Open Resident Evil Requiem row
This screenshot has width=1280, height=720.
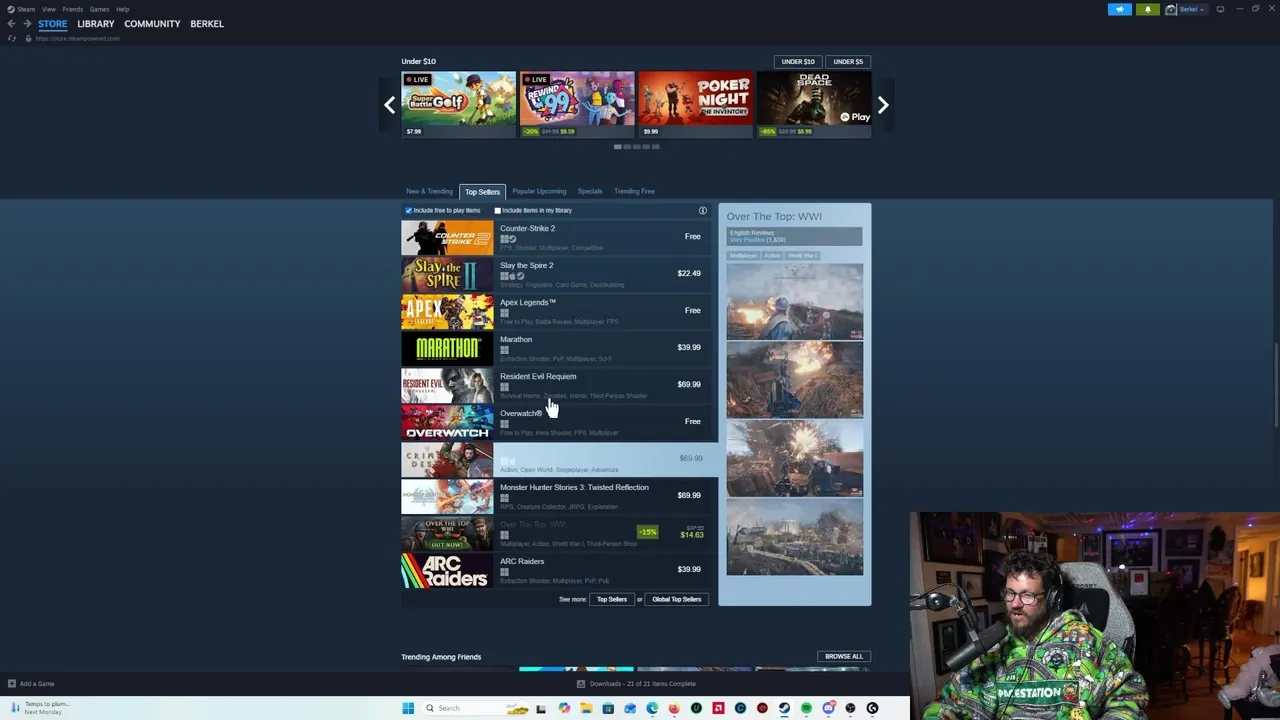(559, 385)
